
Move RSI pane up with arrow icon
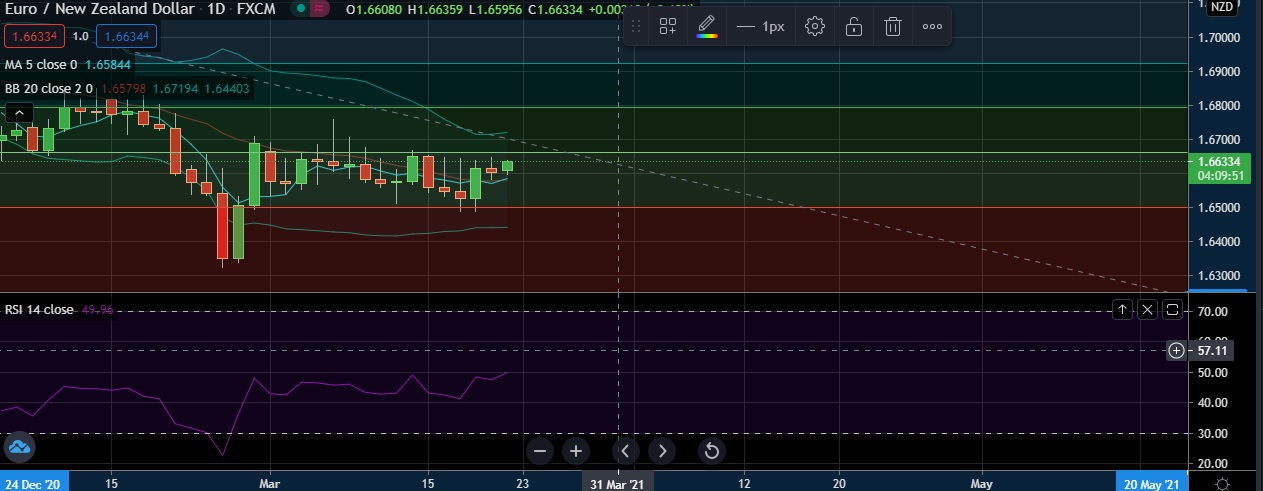(1122, 310)
